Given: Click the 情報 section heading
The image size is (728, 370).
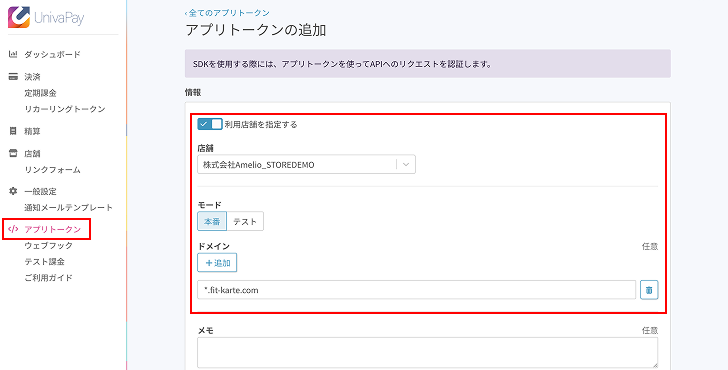Looking at the screenshot, I should click(x=193, y=92).
